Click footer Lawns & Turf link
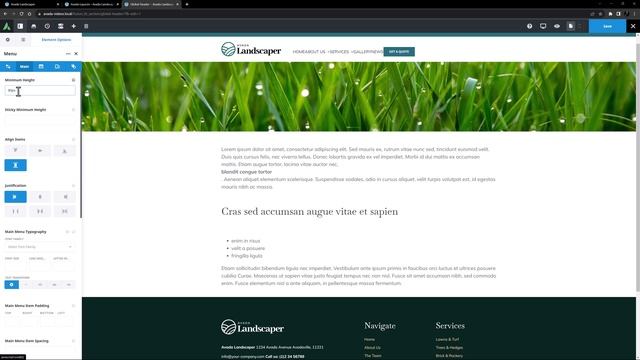Screen dimensions: 640x360 pyautogui.click(x=447, y=339)
